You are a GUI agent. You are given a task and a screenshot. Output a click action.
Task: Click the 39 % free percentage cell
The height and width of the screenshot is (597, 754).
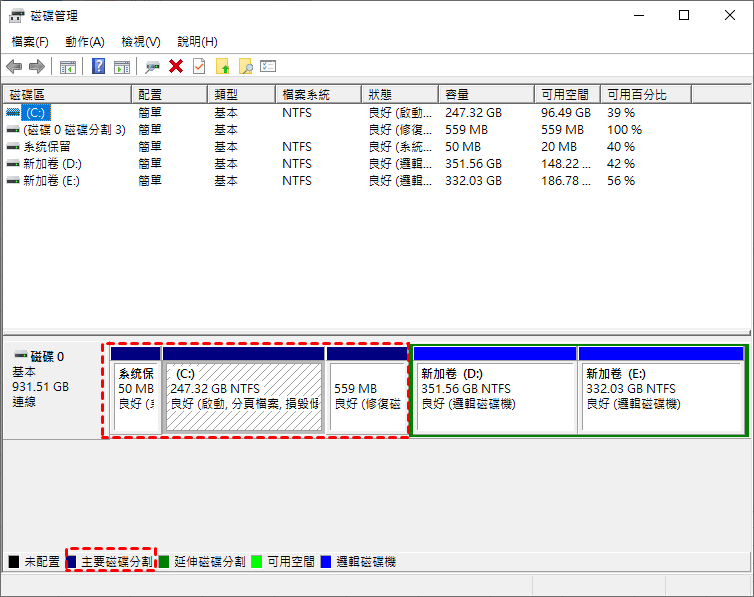coord(621,112)
